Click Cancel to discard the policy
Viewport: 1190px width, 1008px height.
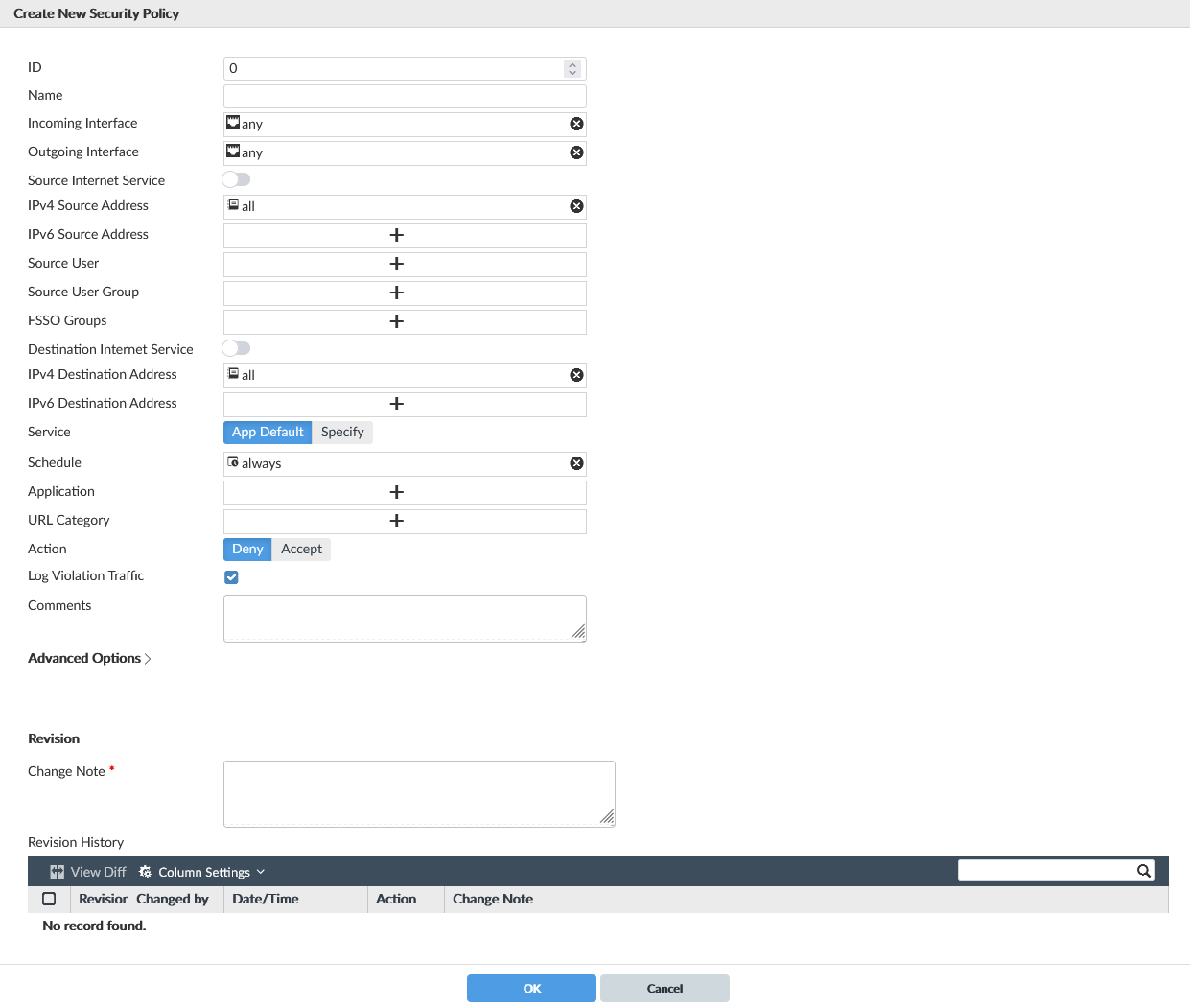665,988
